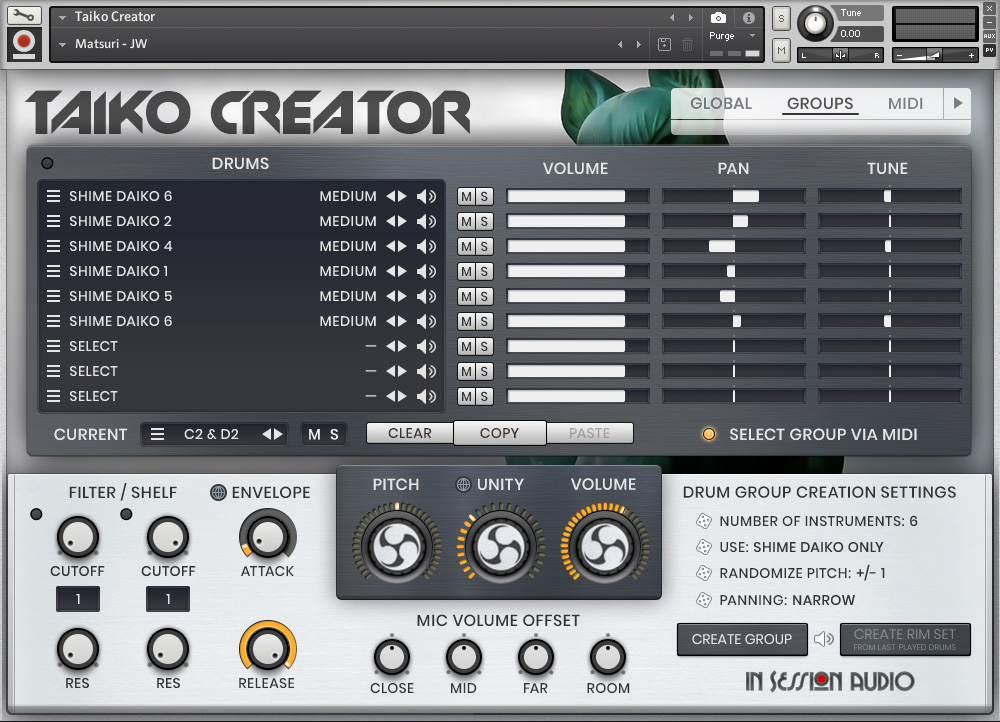1000x722 pixels.
Task: Click dice icon next to Use: Shime Daiko Only
Action: tap(703, 547)
